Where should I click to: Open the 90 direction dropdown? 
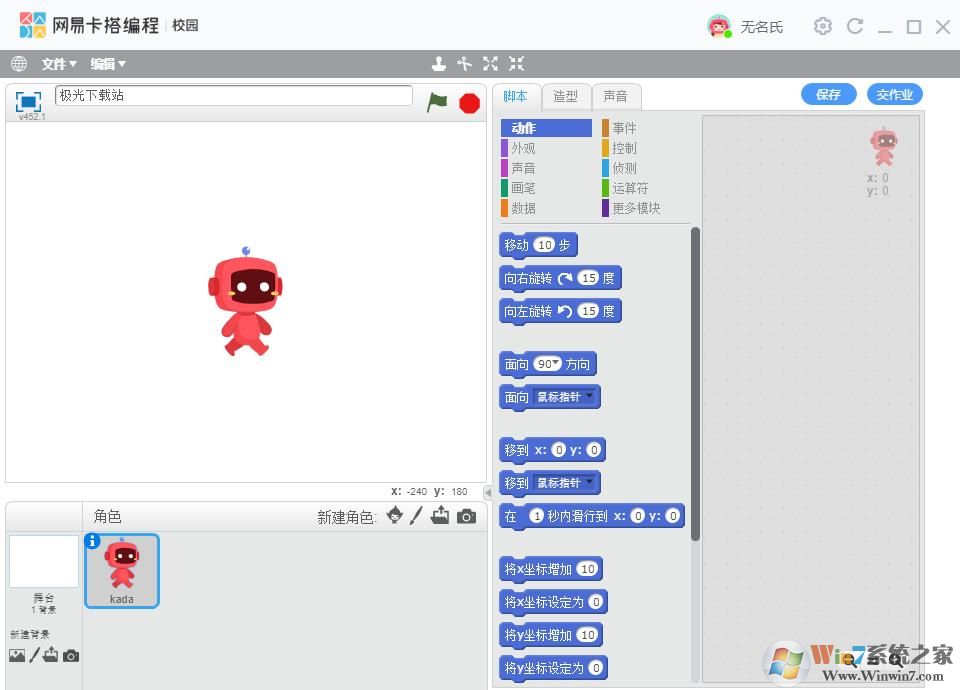[x=555, y=364]
